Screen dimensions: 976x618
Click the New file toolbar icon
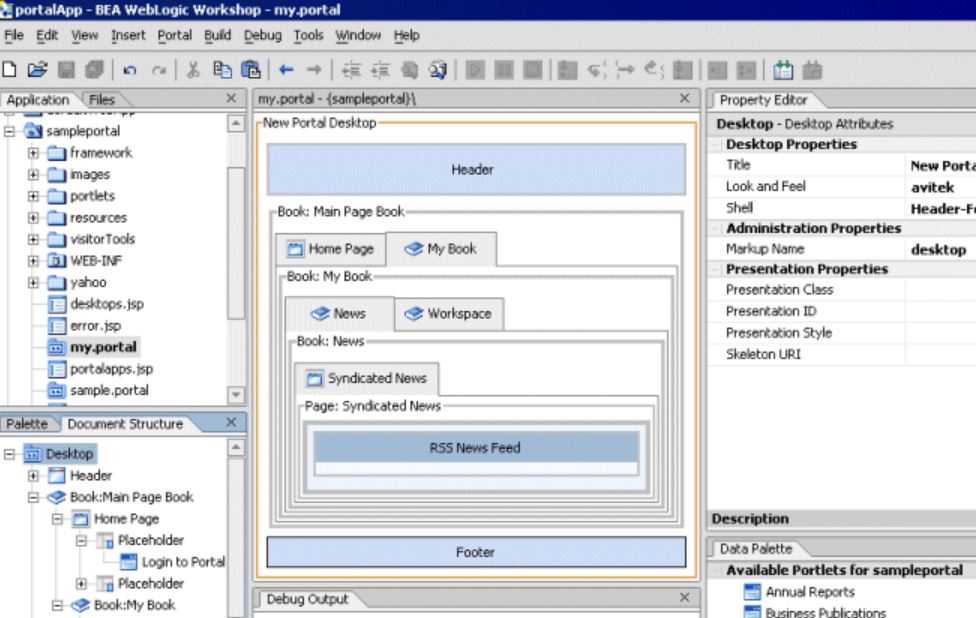click(10, 70)
